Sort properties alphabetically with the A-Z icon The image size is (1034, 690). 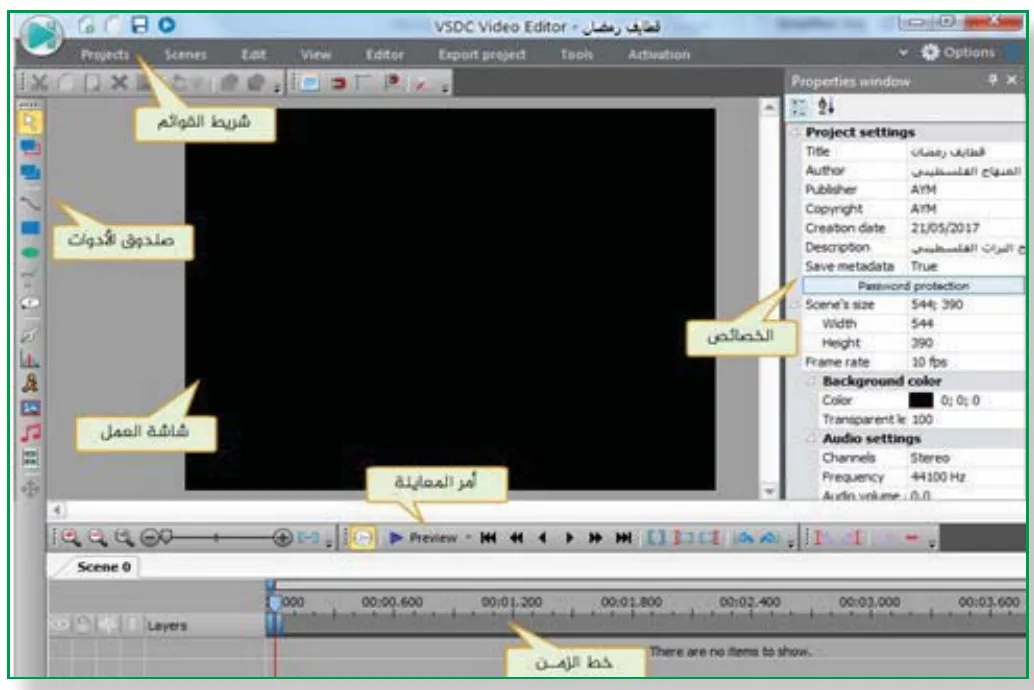(x=826, y=106)
